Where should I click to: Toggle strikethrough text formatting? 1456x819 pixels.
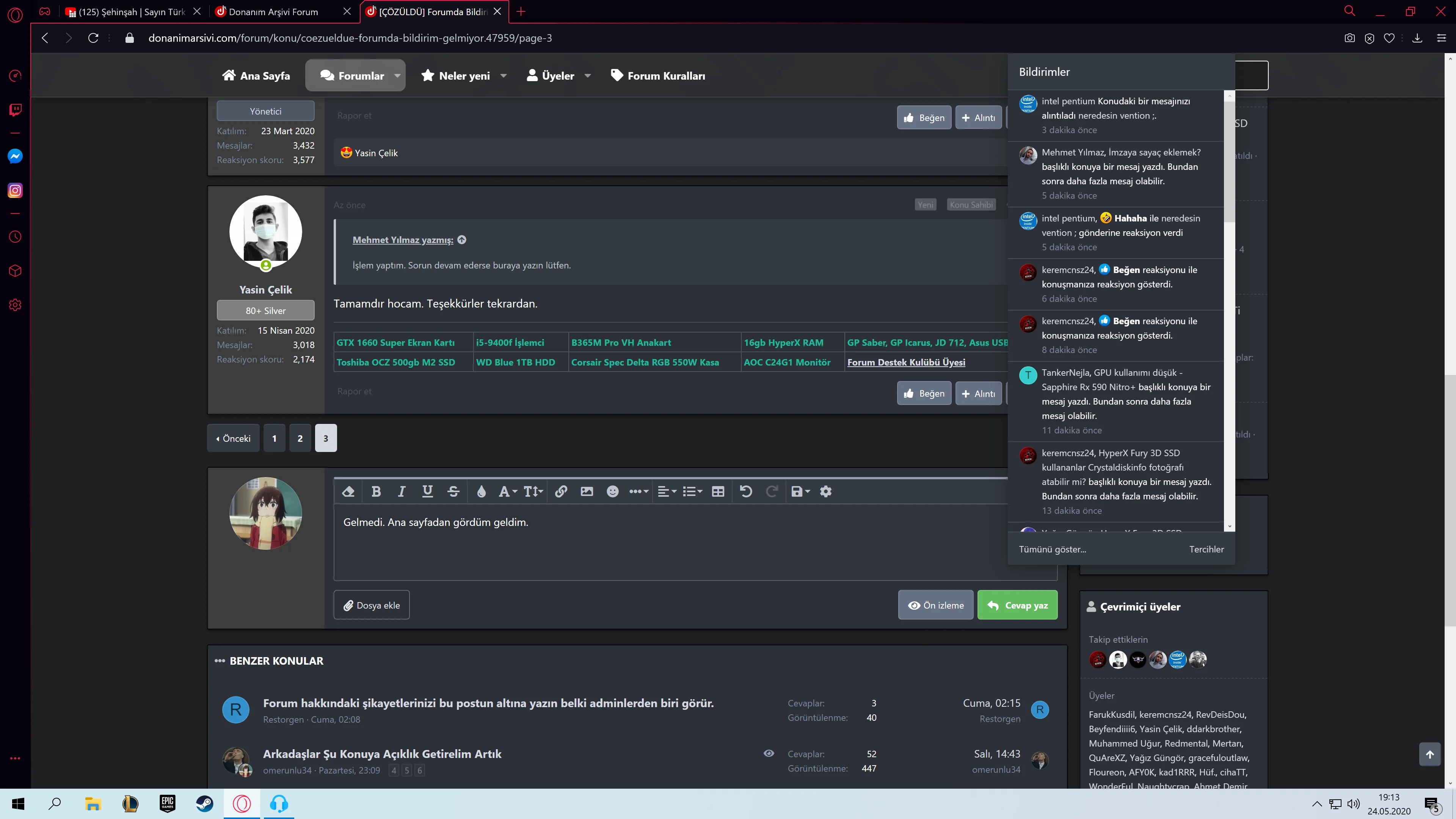coord(453,491)
